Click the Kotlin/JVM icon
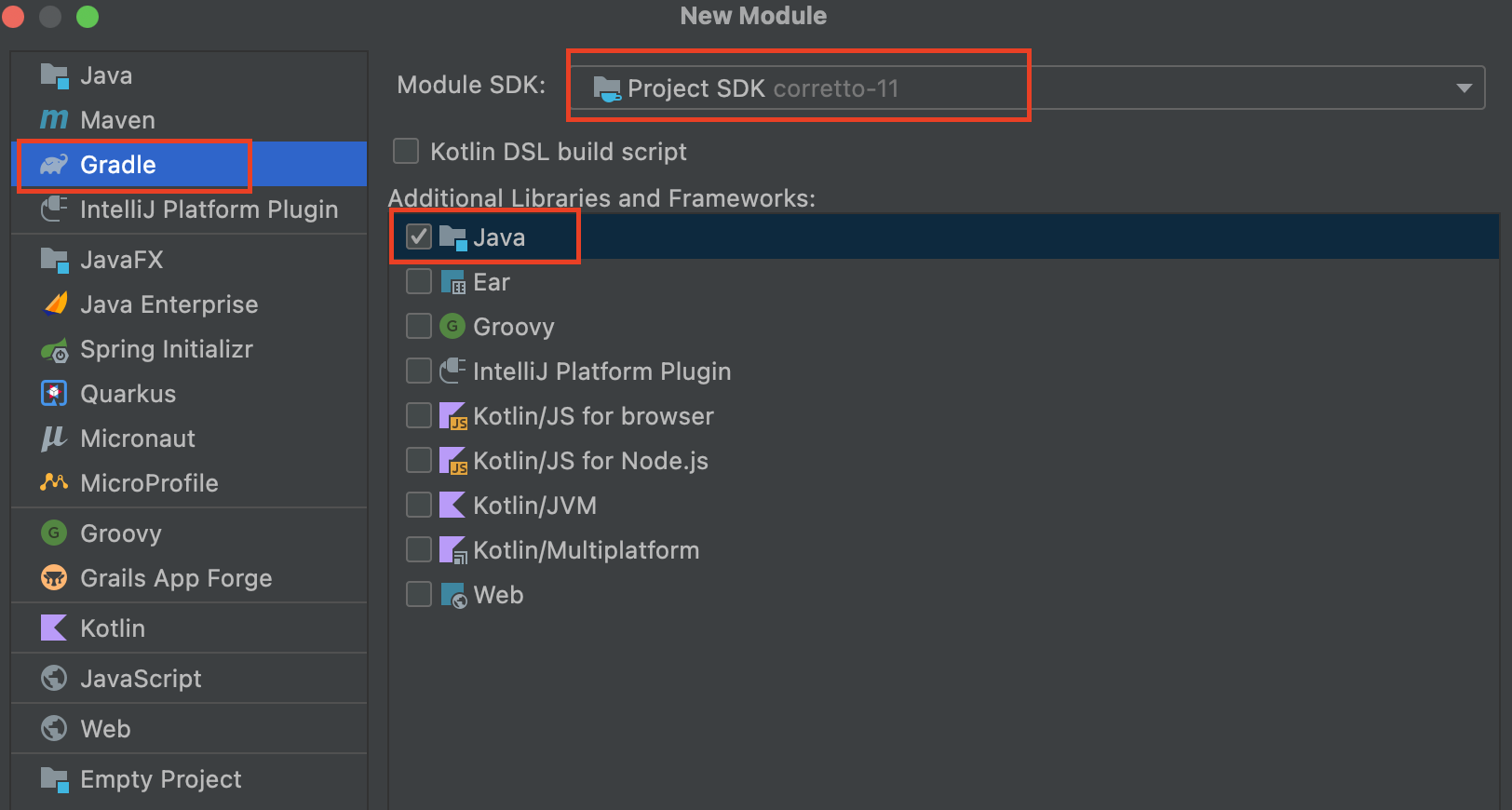Screen dimensions: 1512x810 click(452, 506)
